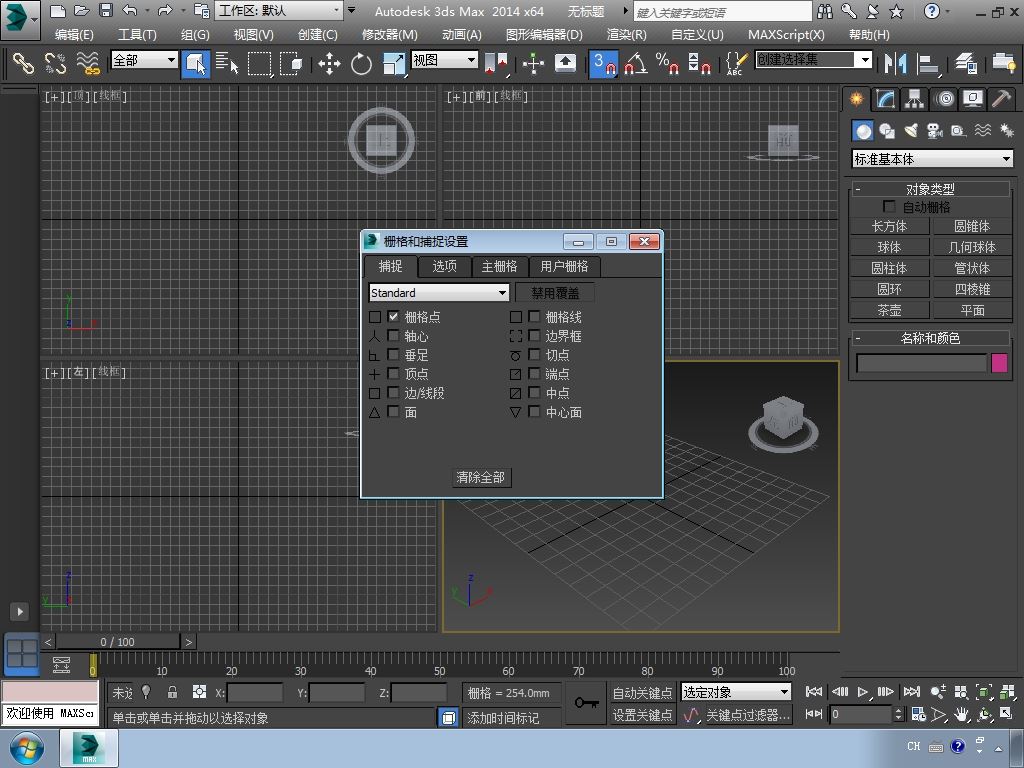The height and width of the screenshot is (768, 1024).
Task: Pick the Select and Move tool
Action: click(329, 63)
